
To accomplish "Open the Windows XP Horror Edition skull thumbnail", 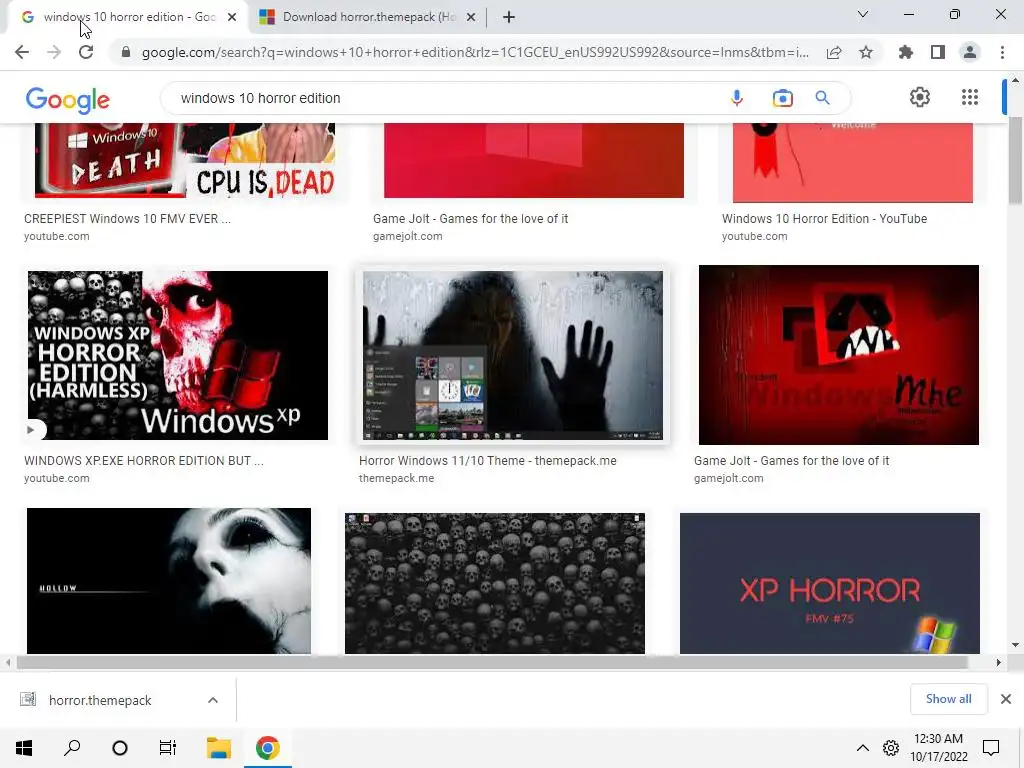I will point(178,355).
